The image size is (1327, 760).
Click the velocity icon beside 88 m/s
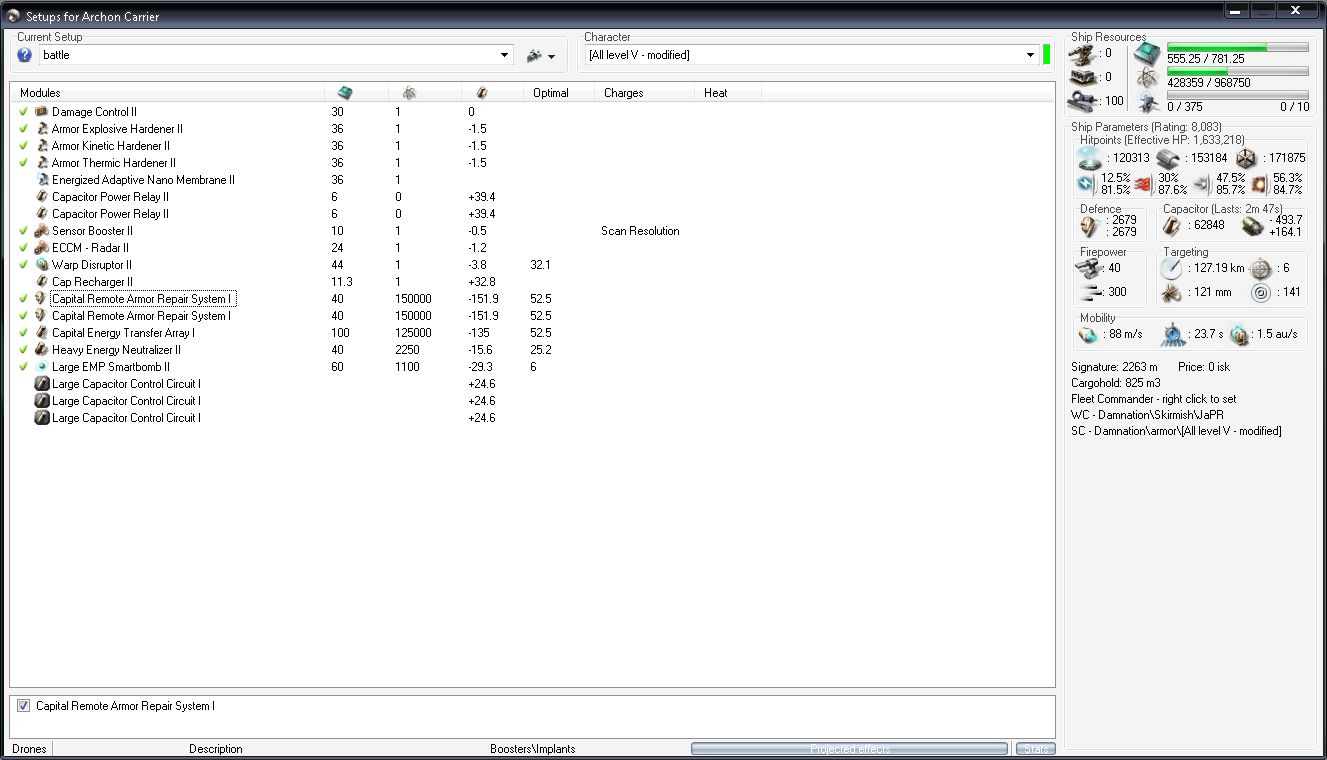tap(1088, 335)
